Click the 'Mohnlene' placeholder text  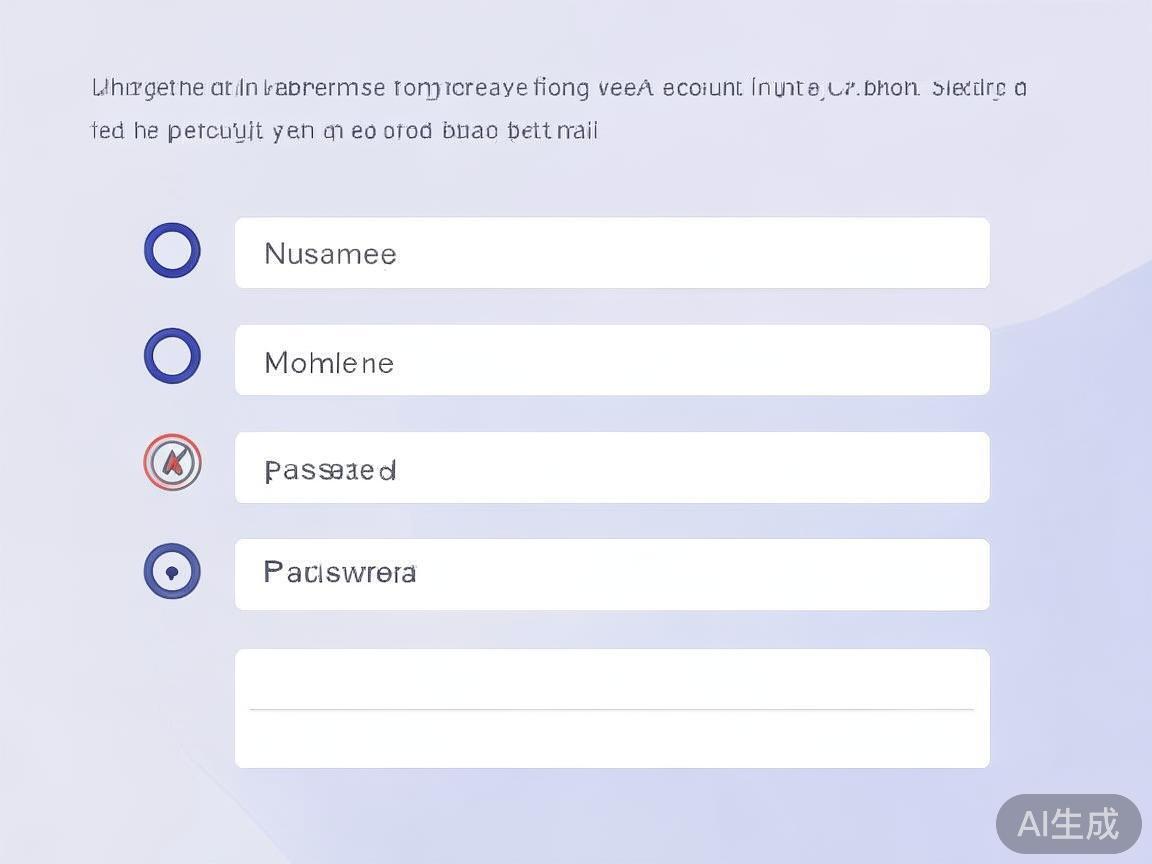tap(329, 362)
